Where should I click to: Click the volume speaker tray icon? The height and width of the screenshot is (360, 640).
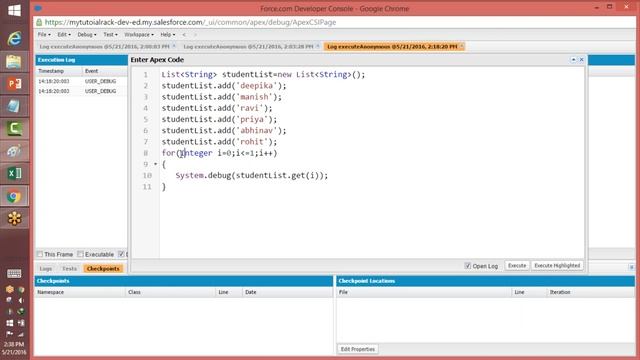pyautogui.click(x=21, y=300)
